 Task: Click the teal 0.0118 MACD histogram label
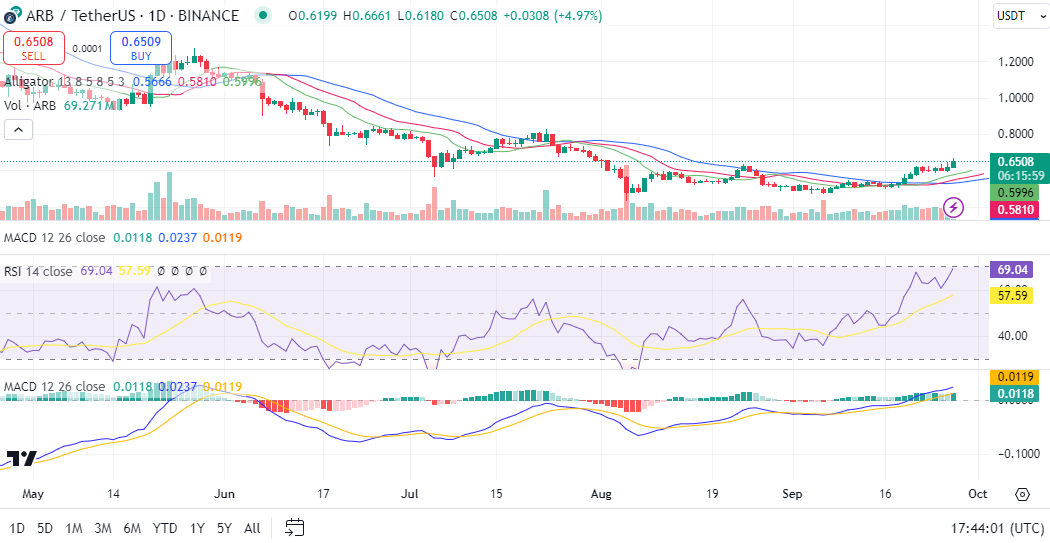point(1014,394)
